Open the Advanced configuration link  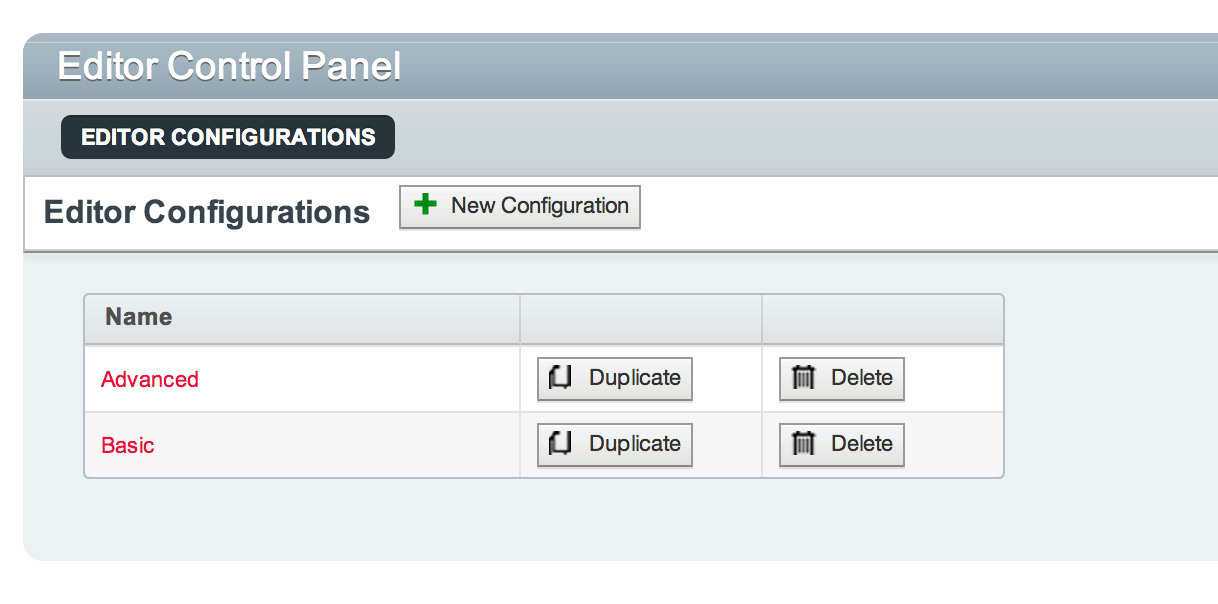point(150,379)
